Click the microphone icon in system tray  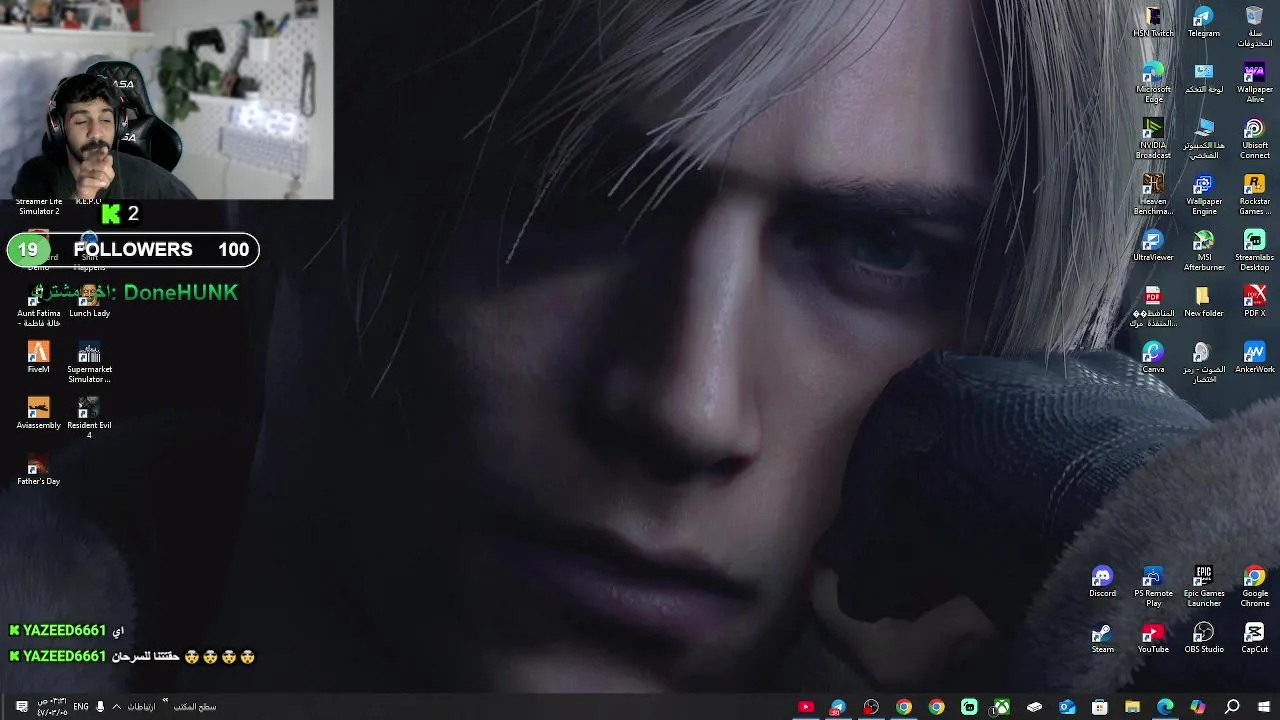click(x=100, y=707)
